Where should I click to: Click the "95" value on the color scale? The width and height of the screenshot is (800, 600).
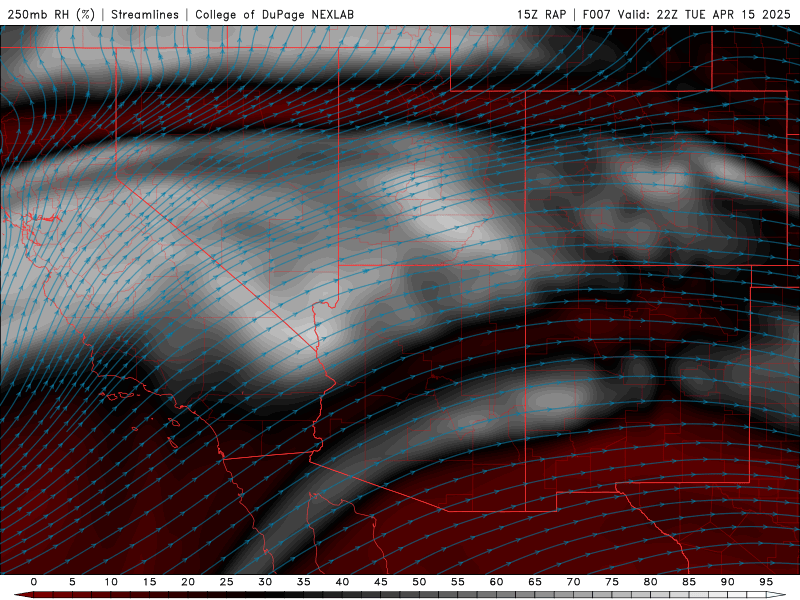[x=766, y=582]
